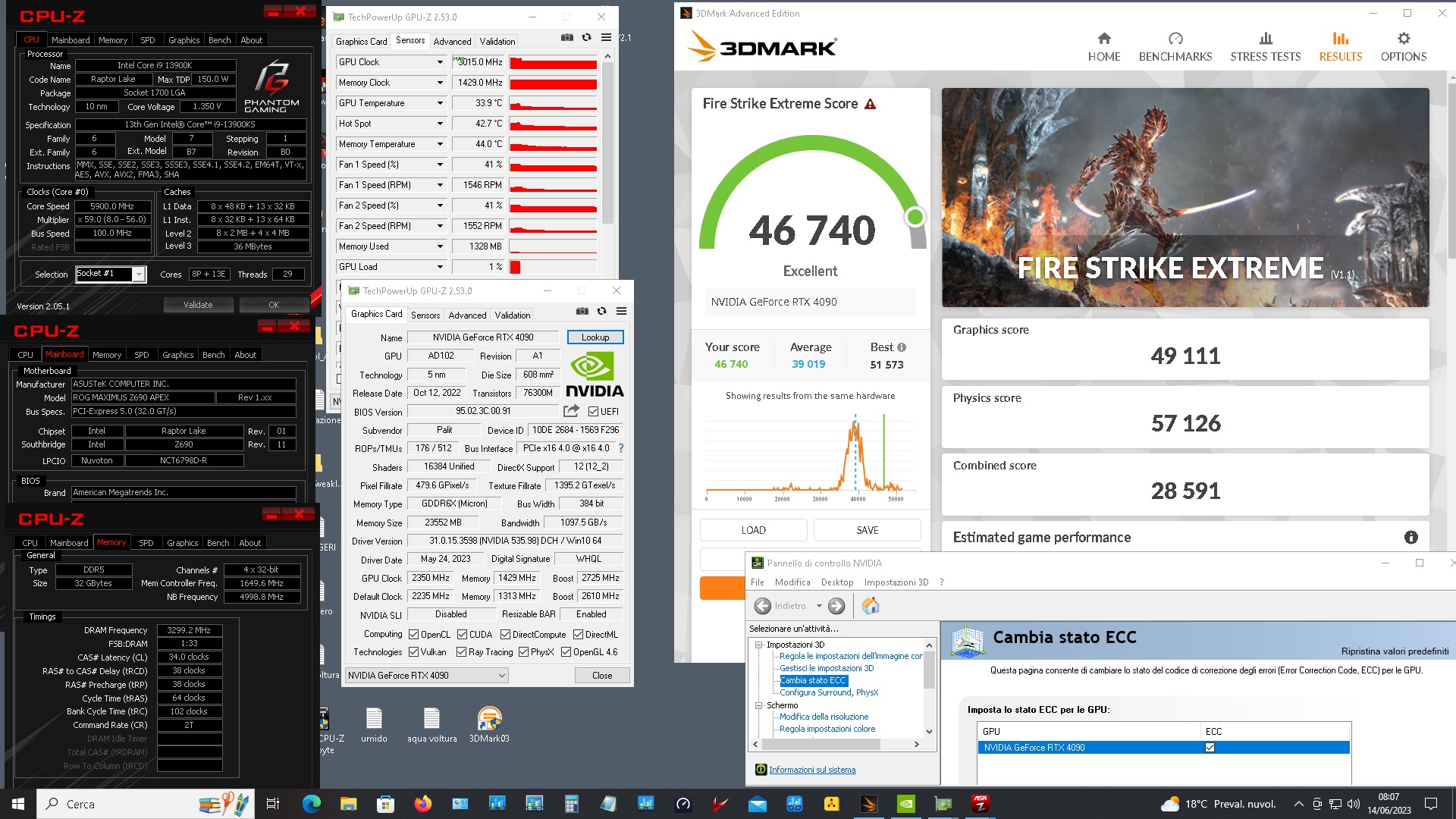This screenshot has height=819, width=1456.
Task: Click Windows Start button
Action: click(x=18, y=804)
